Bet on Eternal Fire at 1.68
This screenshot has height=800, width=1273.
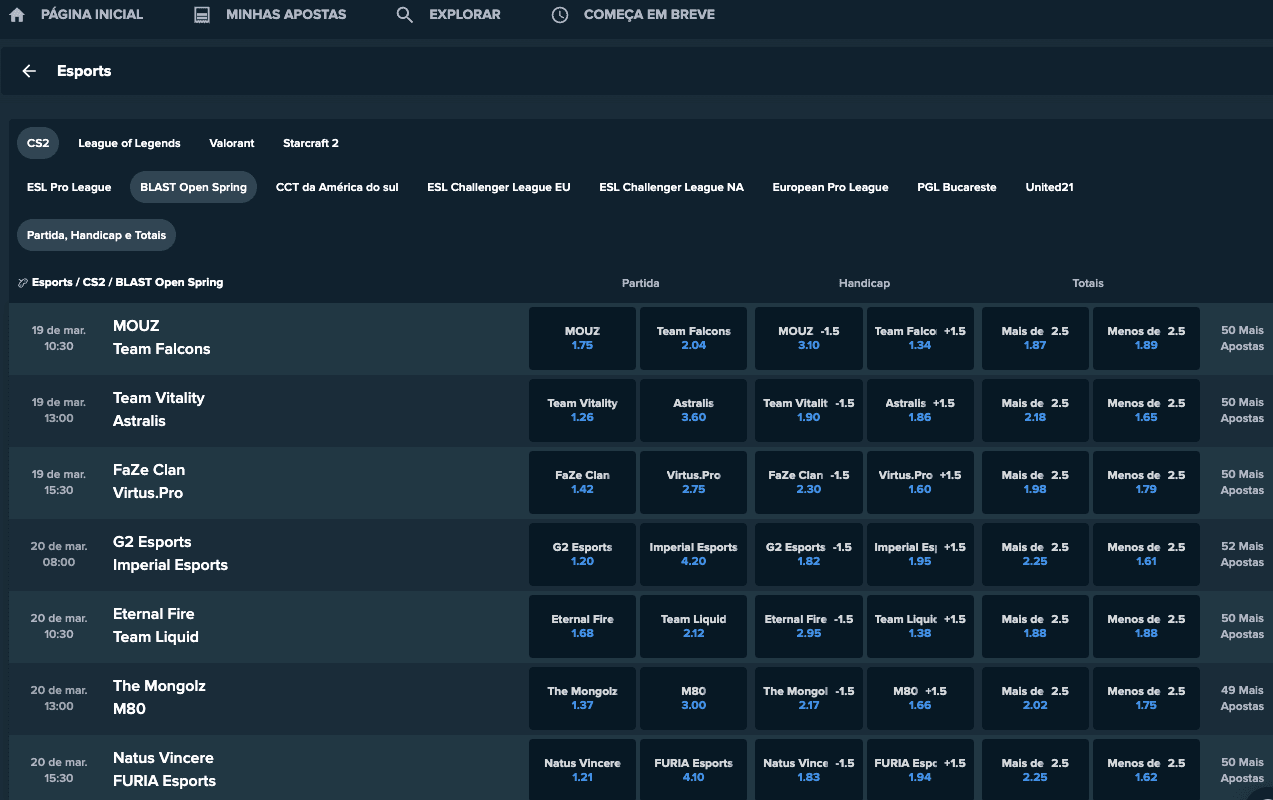pos(582,626)
